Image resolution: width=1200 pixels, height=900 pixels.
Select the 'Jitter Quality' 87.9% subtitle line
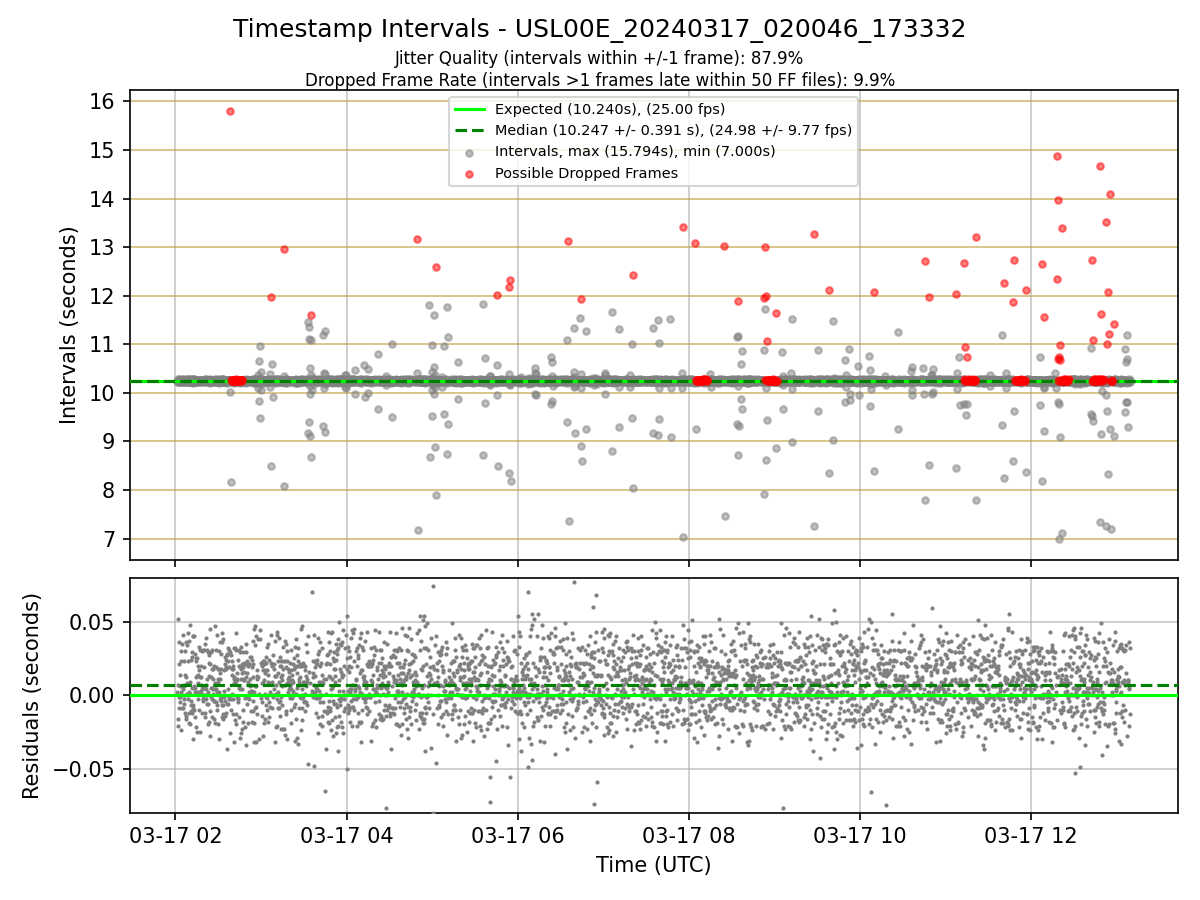[x=599, y=58]
